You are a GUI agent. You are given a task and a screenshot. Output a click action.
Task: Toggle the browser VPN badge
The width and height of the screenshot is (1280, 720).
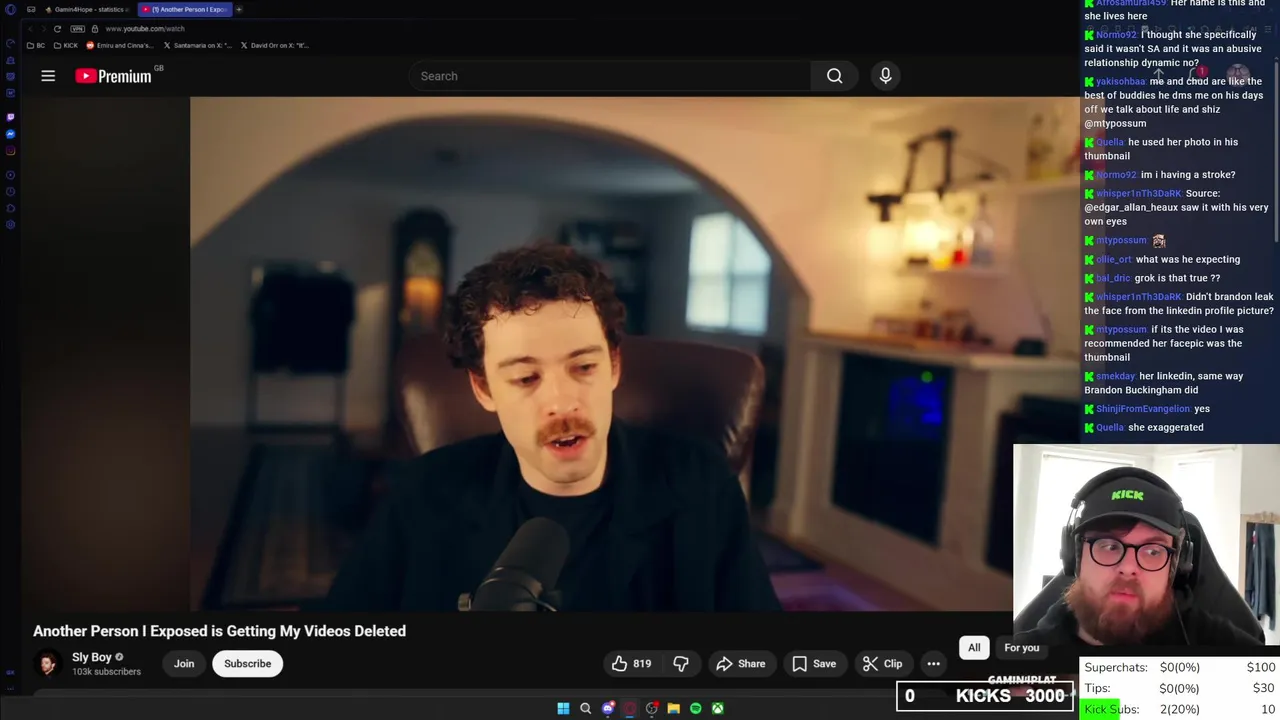(x=78, y=29)
